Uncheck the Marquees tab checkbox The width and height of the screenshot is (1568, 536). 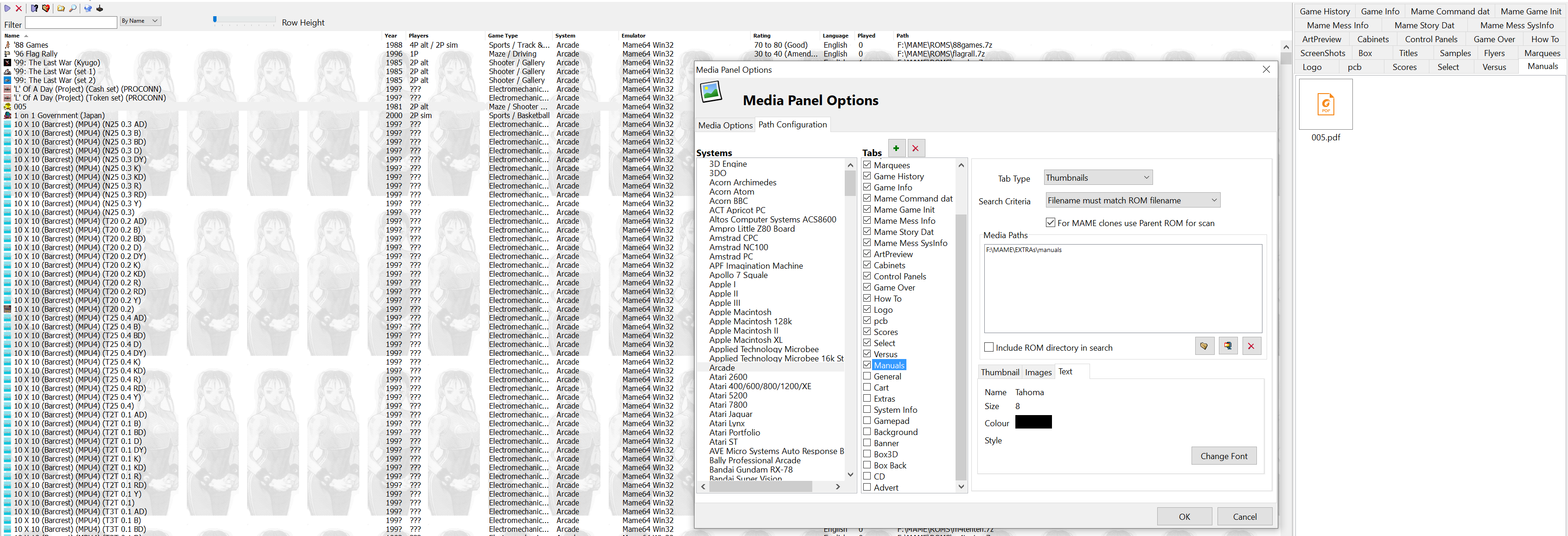click(x=867, y=164)
